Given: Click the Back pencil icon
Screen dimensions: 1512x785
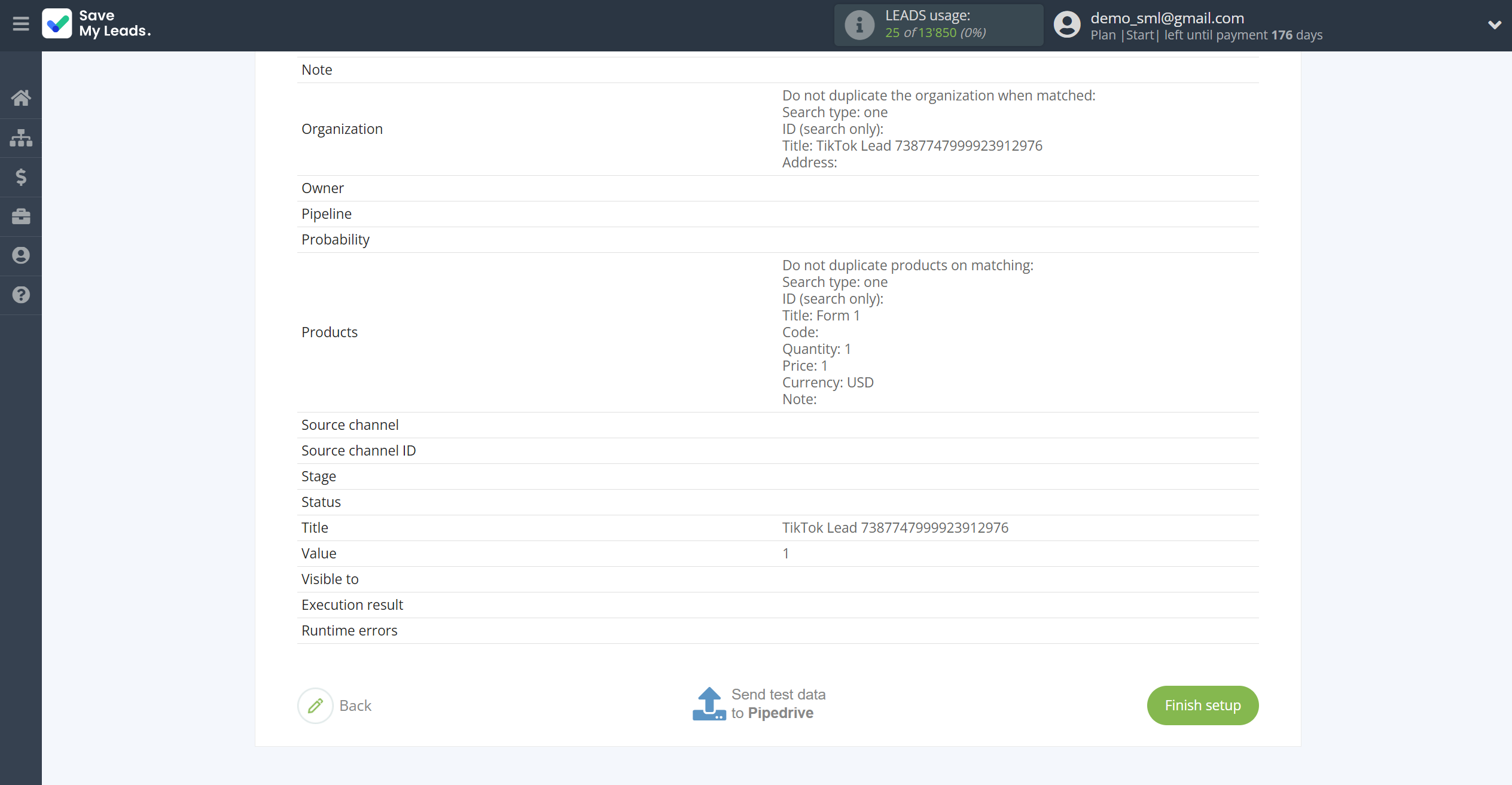Looking at the screenshot, I should click(x=315, y=705).
